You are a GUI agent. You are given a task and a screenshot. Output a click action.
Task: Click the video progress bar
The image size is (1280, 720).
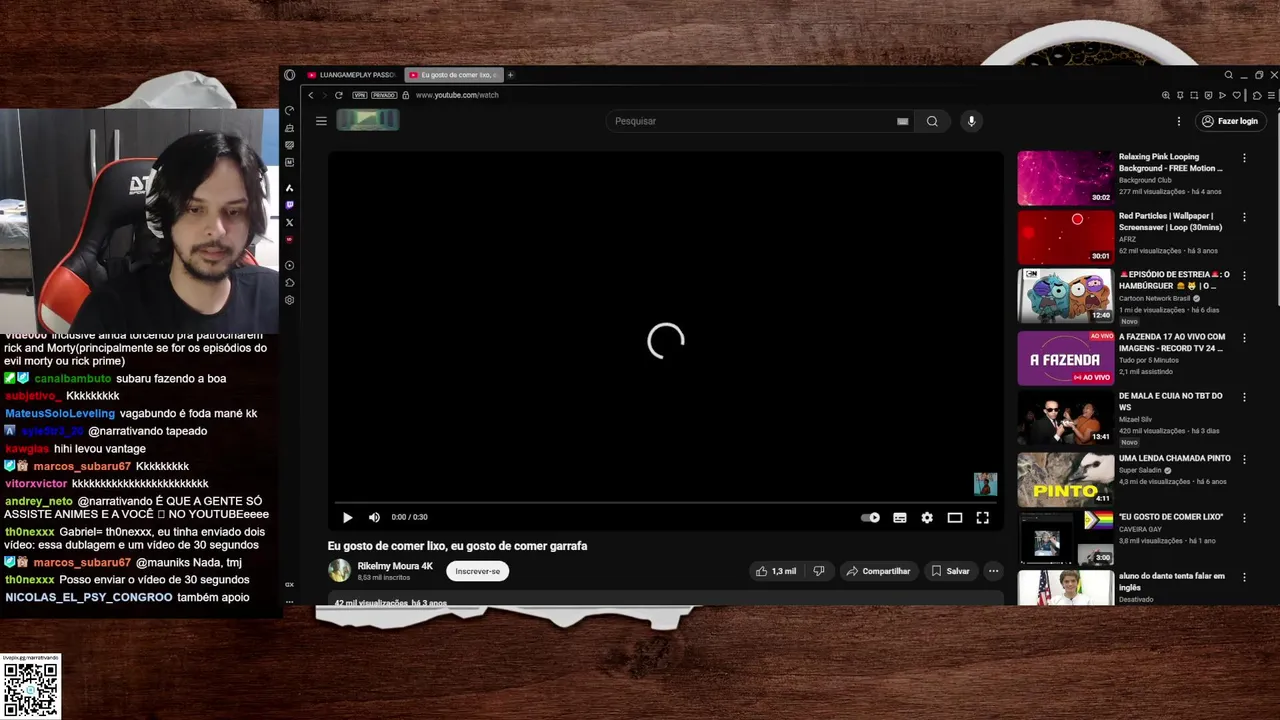coord(665,502)
